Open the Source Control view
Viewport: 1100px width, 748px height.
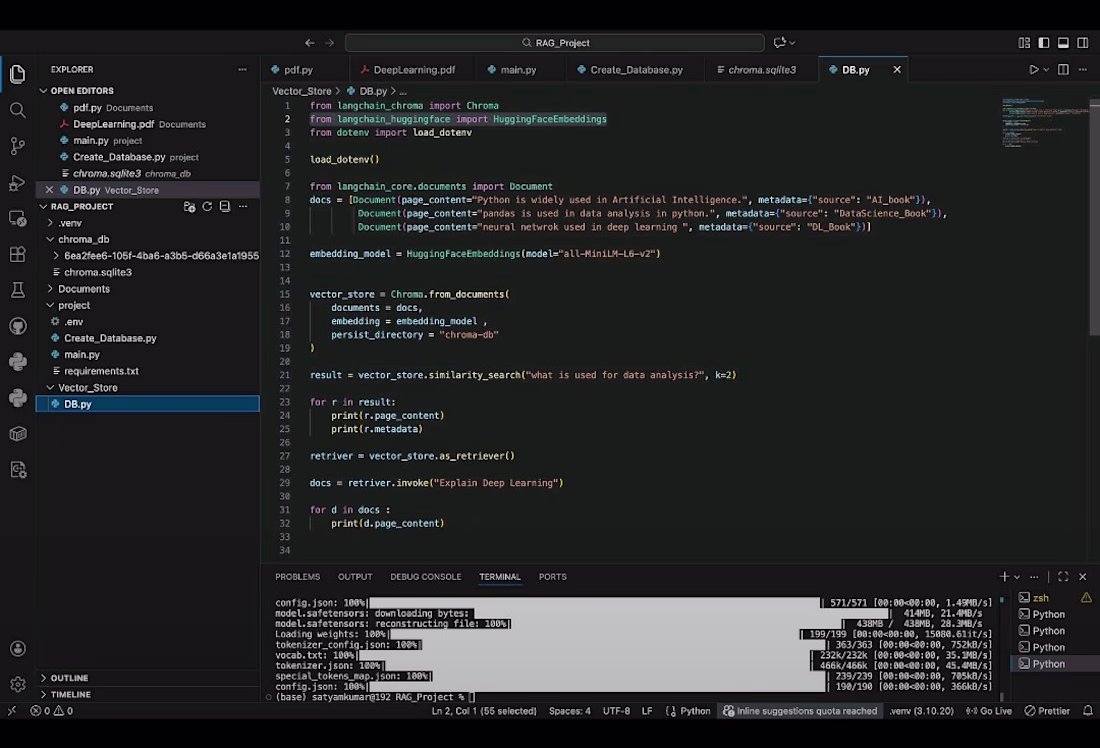pyautogui.click(x=18, y=146)
